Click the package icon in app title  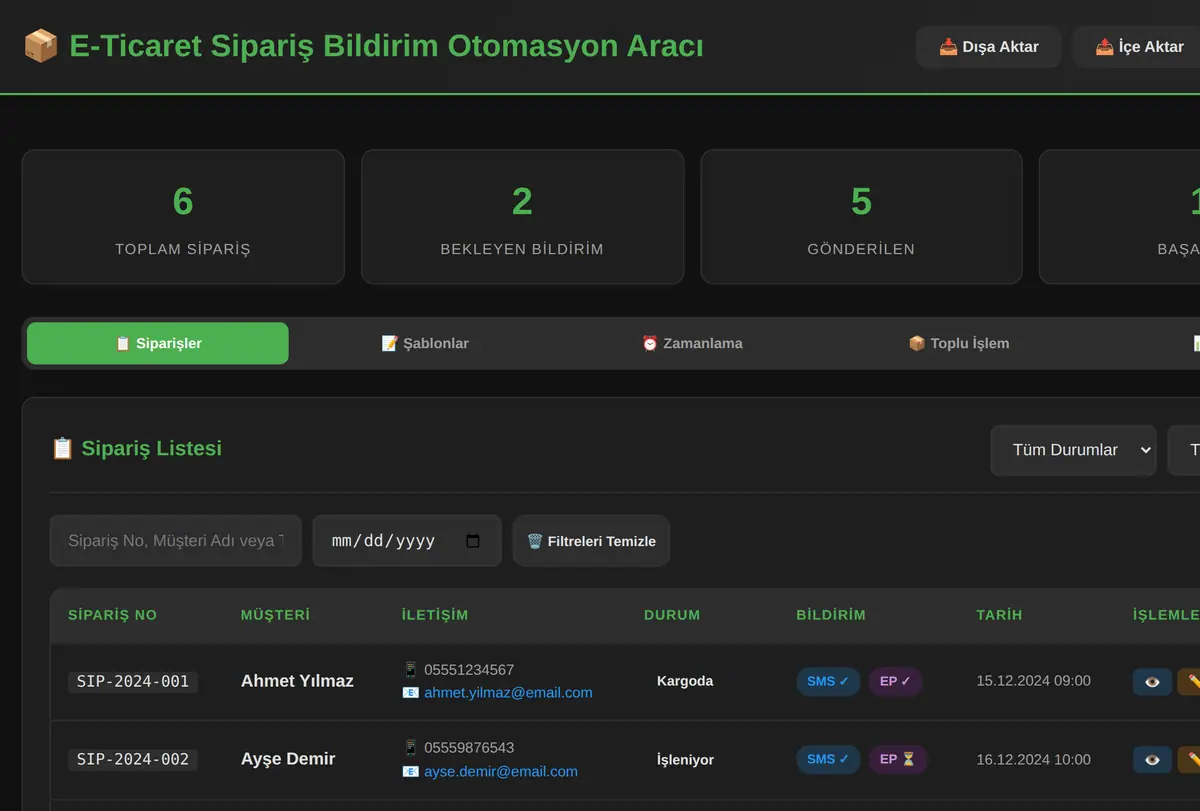coord(41,46)
